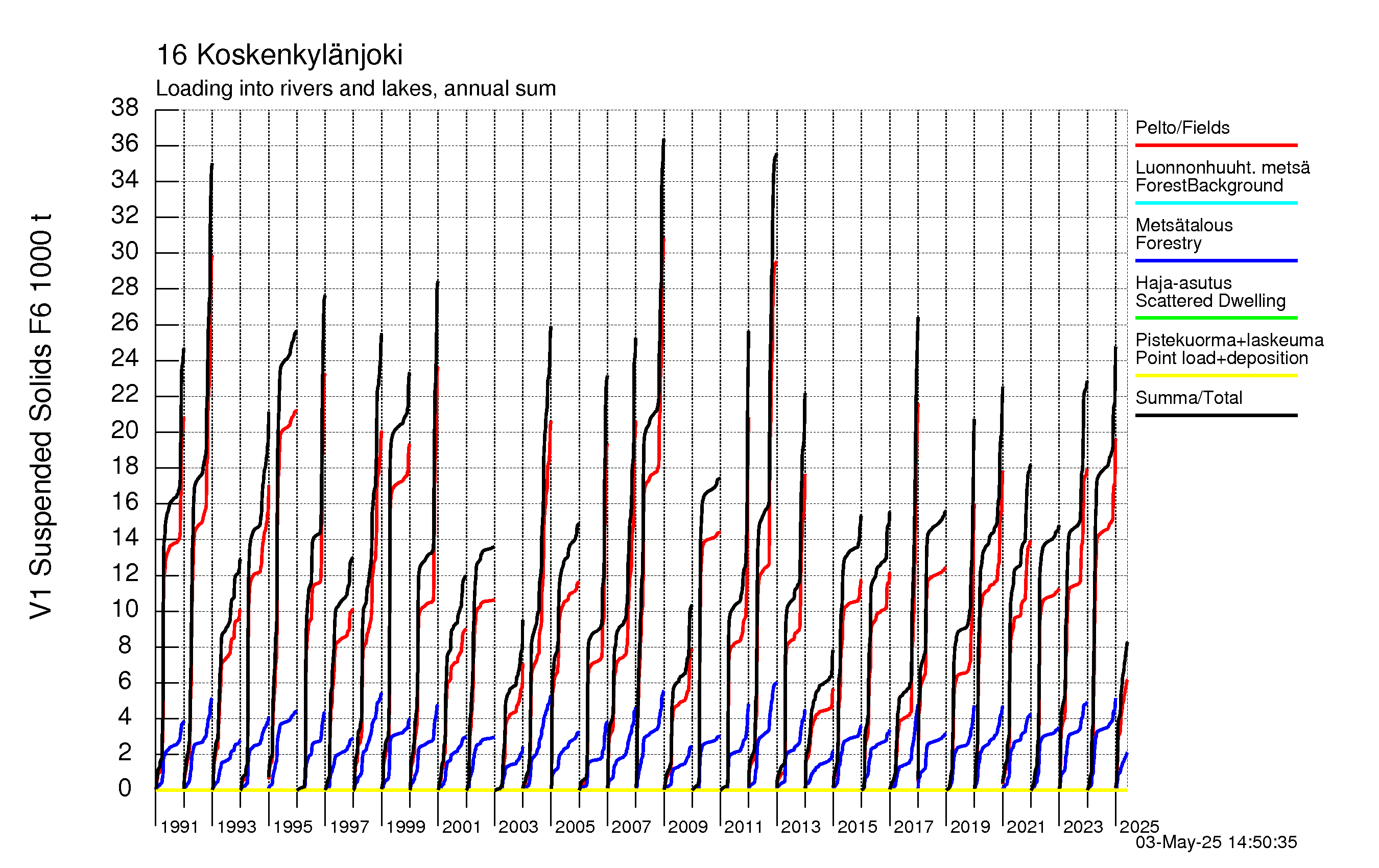
Task: Click the x-axis year label 2013
Action: pyautogui.click(x=801, y=827)
